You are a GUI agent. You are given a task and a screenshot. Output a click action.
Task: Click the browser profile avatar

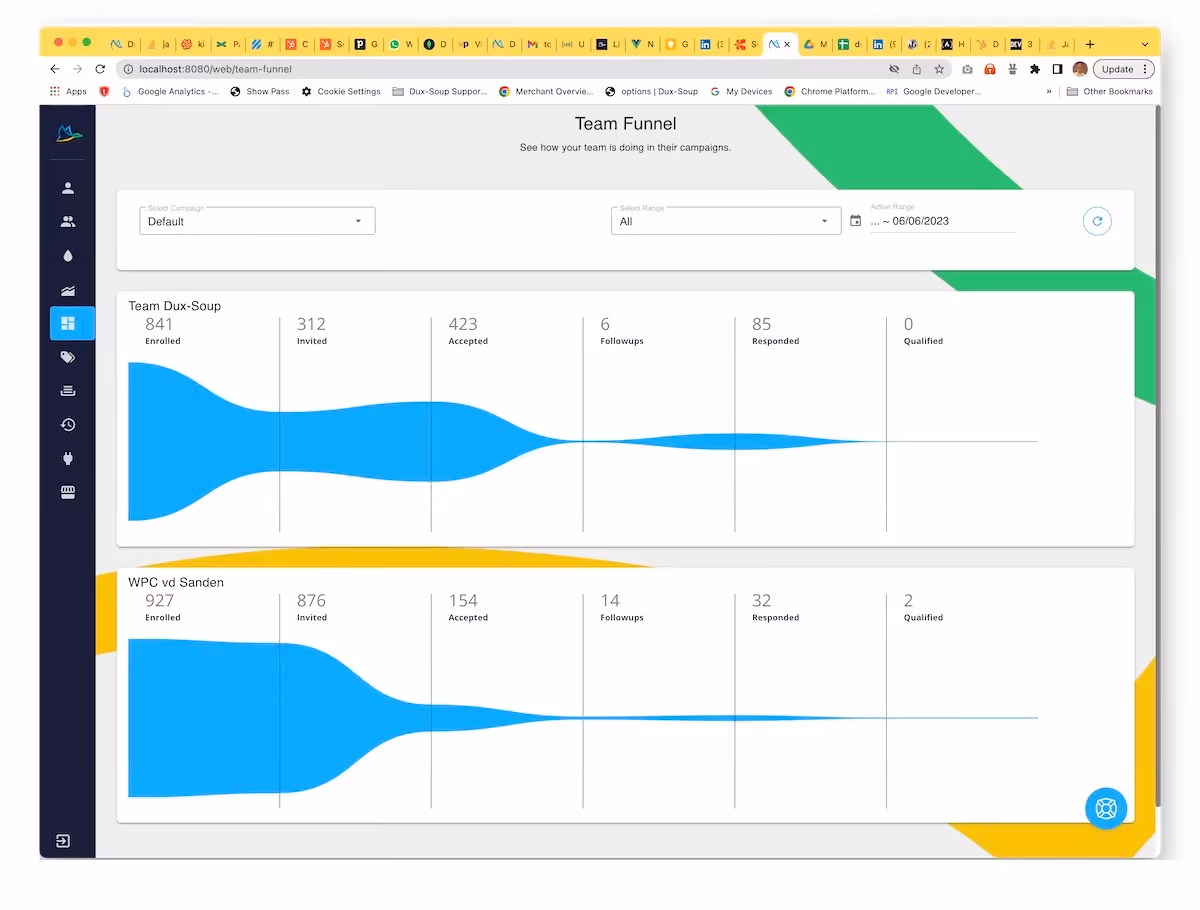pyautogui.click(x=1080, y=69)
